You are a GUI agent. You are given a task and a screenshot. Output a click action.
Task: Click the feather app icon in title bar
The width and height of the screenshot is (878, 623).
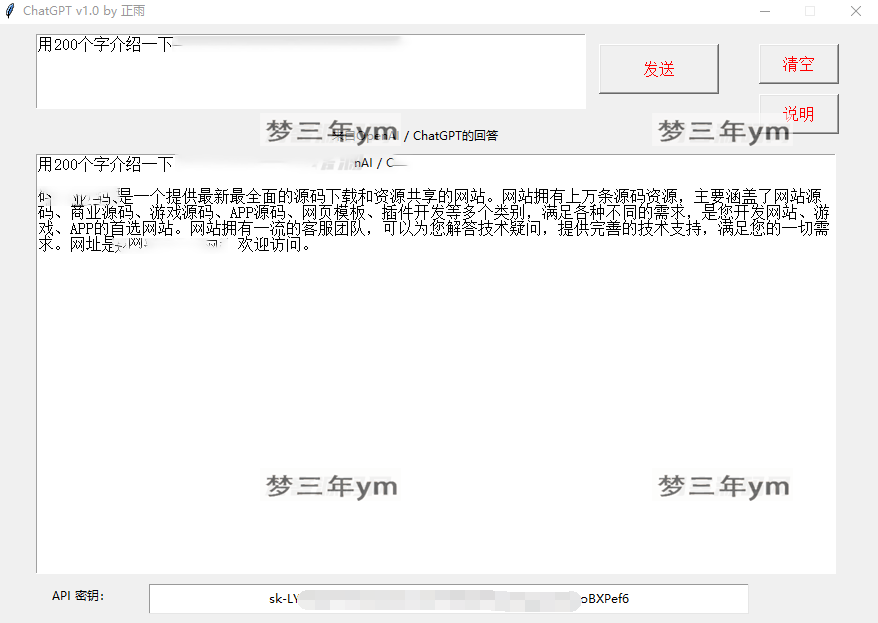click(10, 11)
